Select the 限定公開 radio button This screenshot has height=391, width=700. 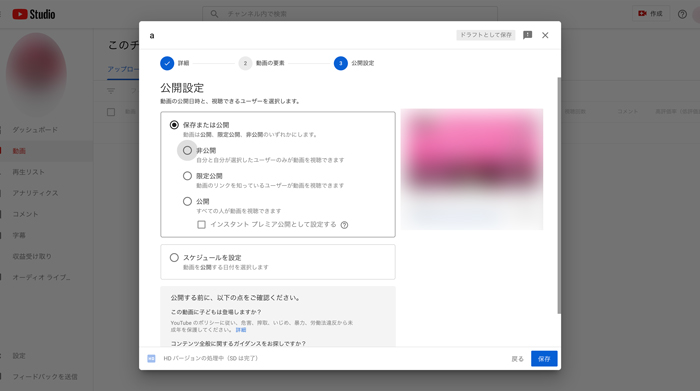pos(188,176)
